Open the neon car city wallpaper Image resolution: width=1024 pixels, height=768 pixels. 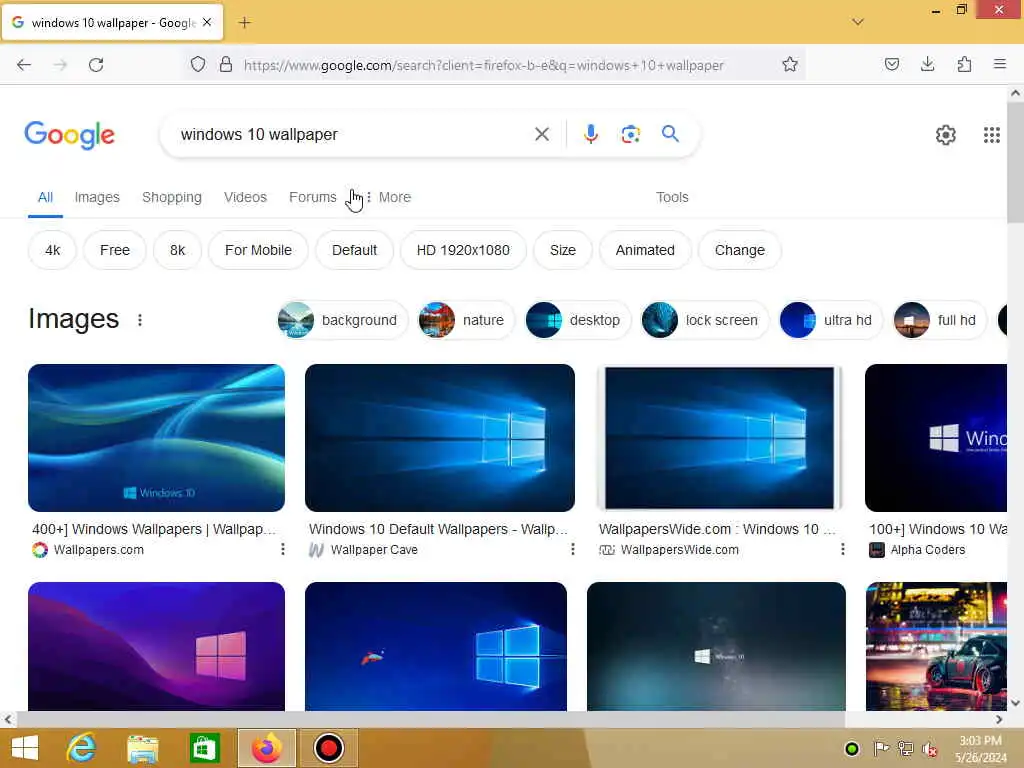936,646
